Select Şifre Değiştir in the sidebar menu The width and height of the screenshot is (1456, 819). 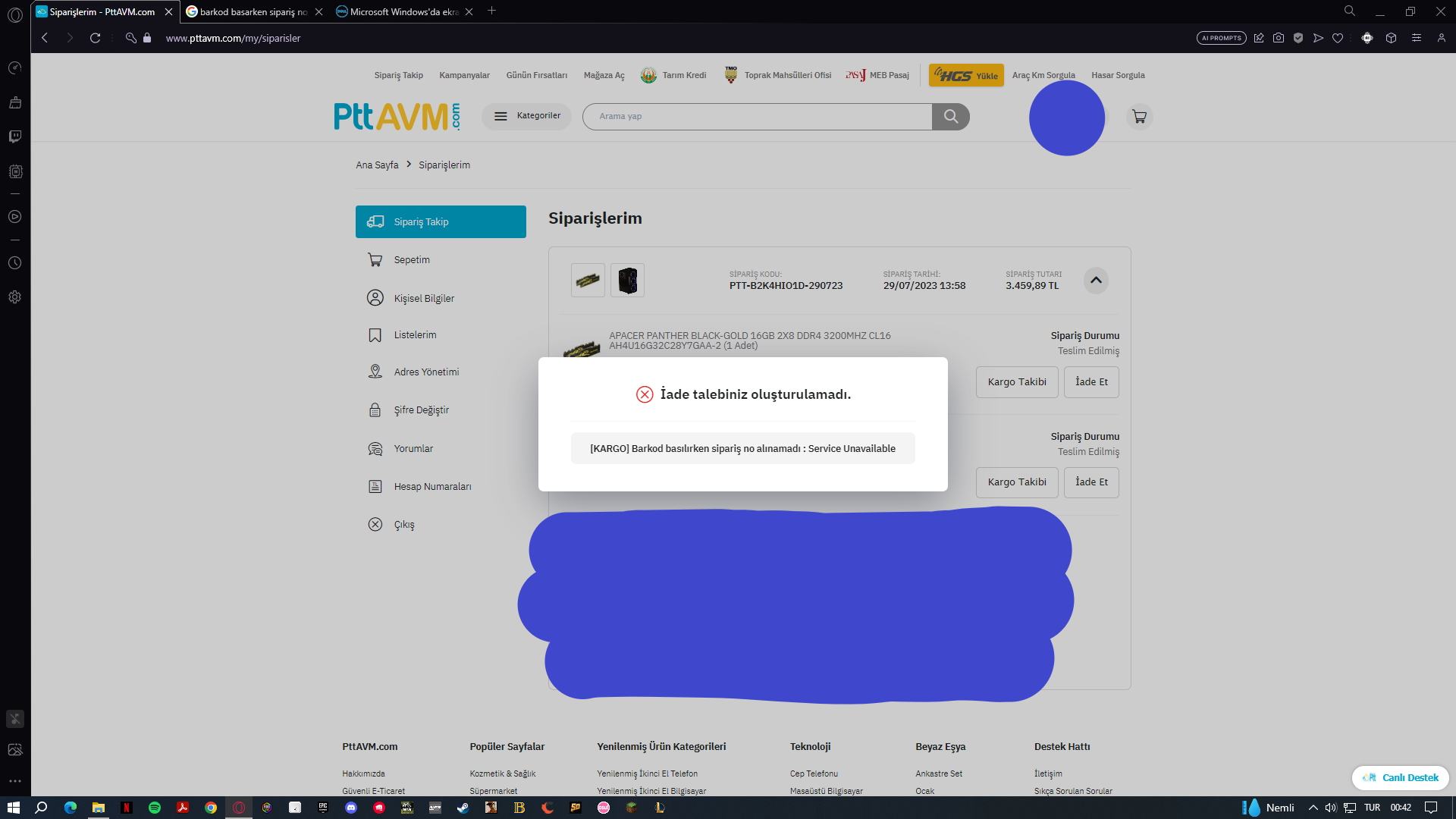pyautogui.click(x=421, y=410)
